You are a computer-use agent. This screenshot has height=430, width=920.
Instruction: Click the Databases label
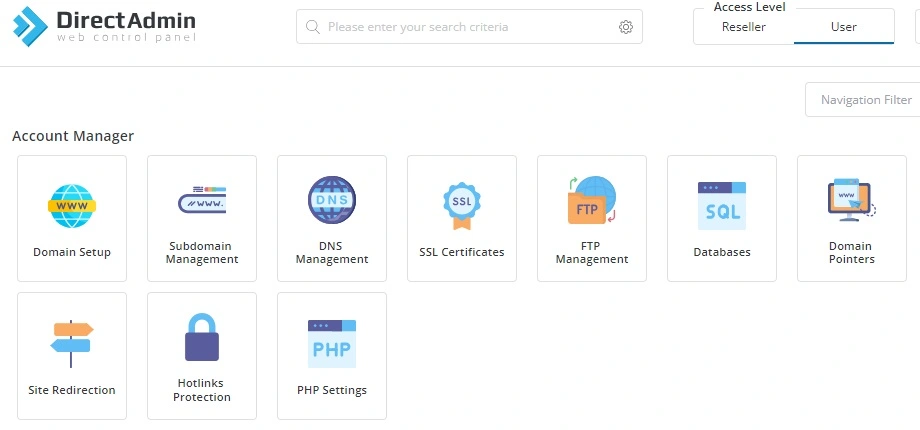click(722, 252)
